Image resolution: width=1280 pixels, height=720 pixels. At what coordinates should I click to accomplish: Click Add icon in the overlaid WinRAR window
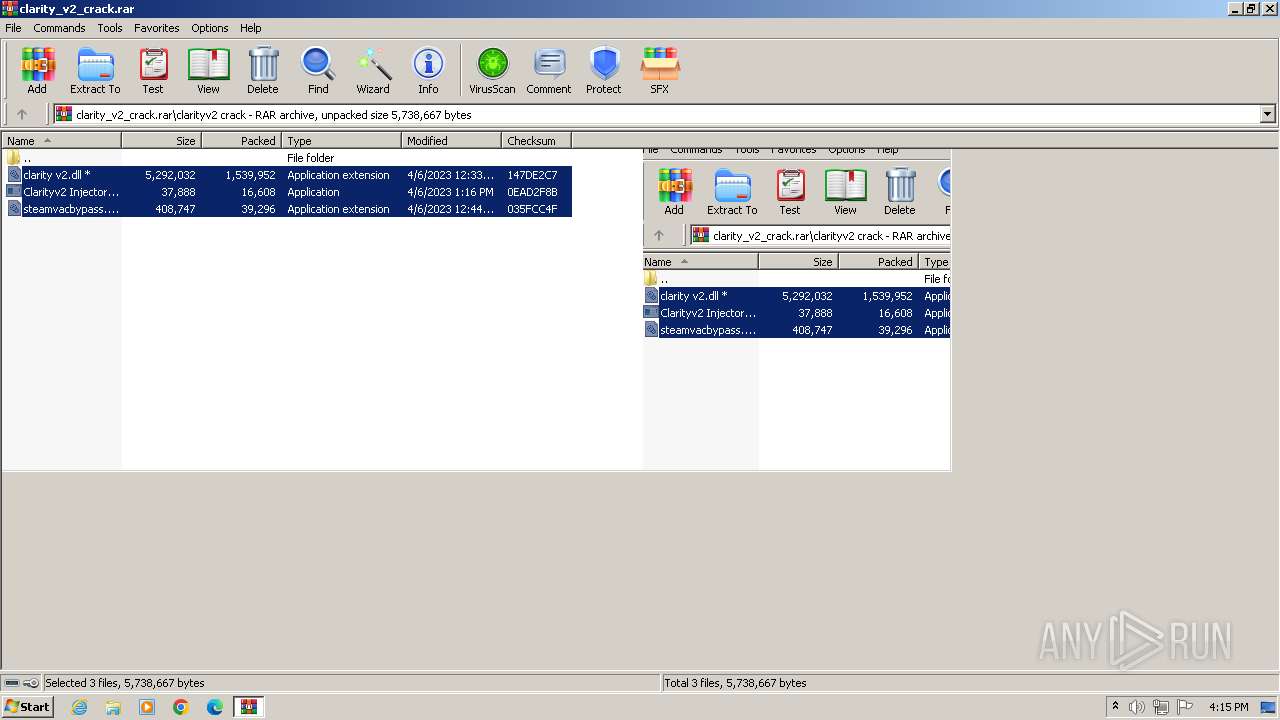point(674,191)
